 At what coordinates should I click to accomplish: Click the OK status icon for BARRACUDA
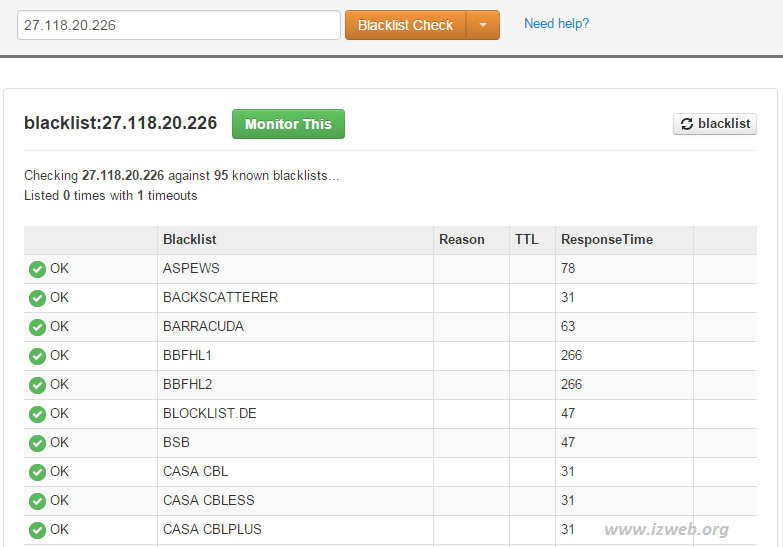tap(37, 327)
